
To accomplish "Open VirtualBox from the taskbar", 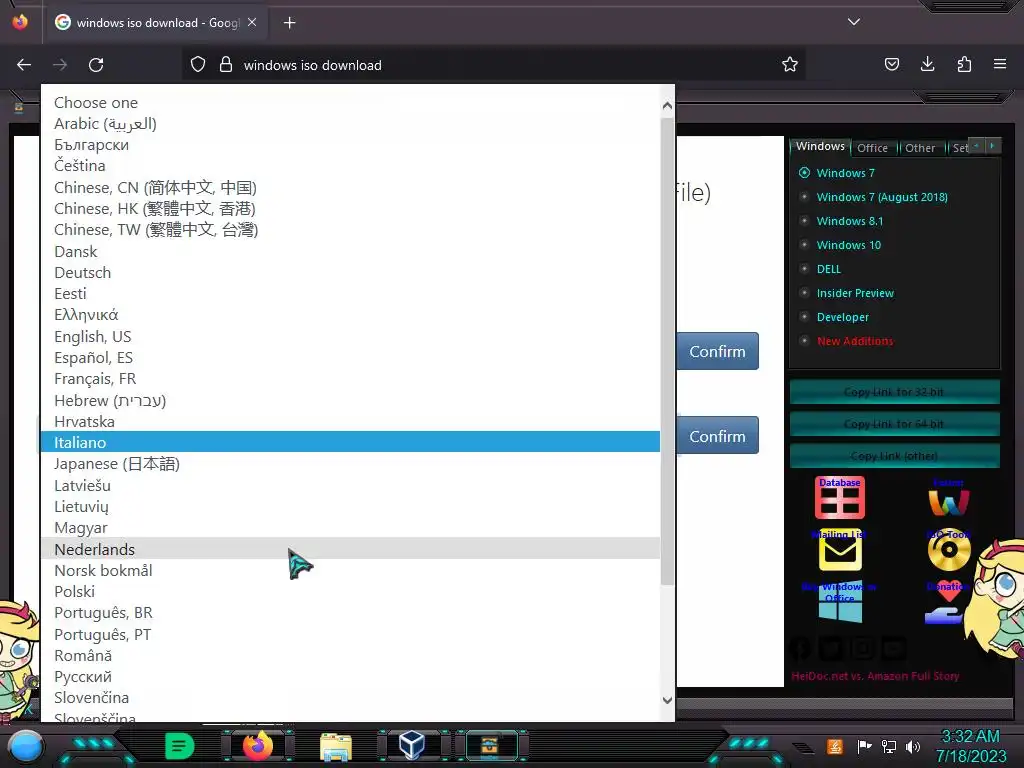I will 412,745.
